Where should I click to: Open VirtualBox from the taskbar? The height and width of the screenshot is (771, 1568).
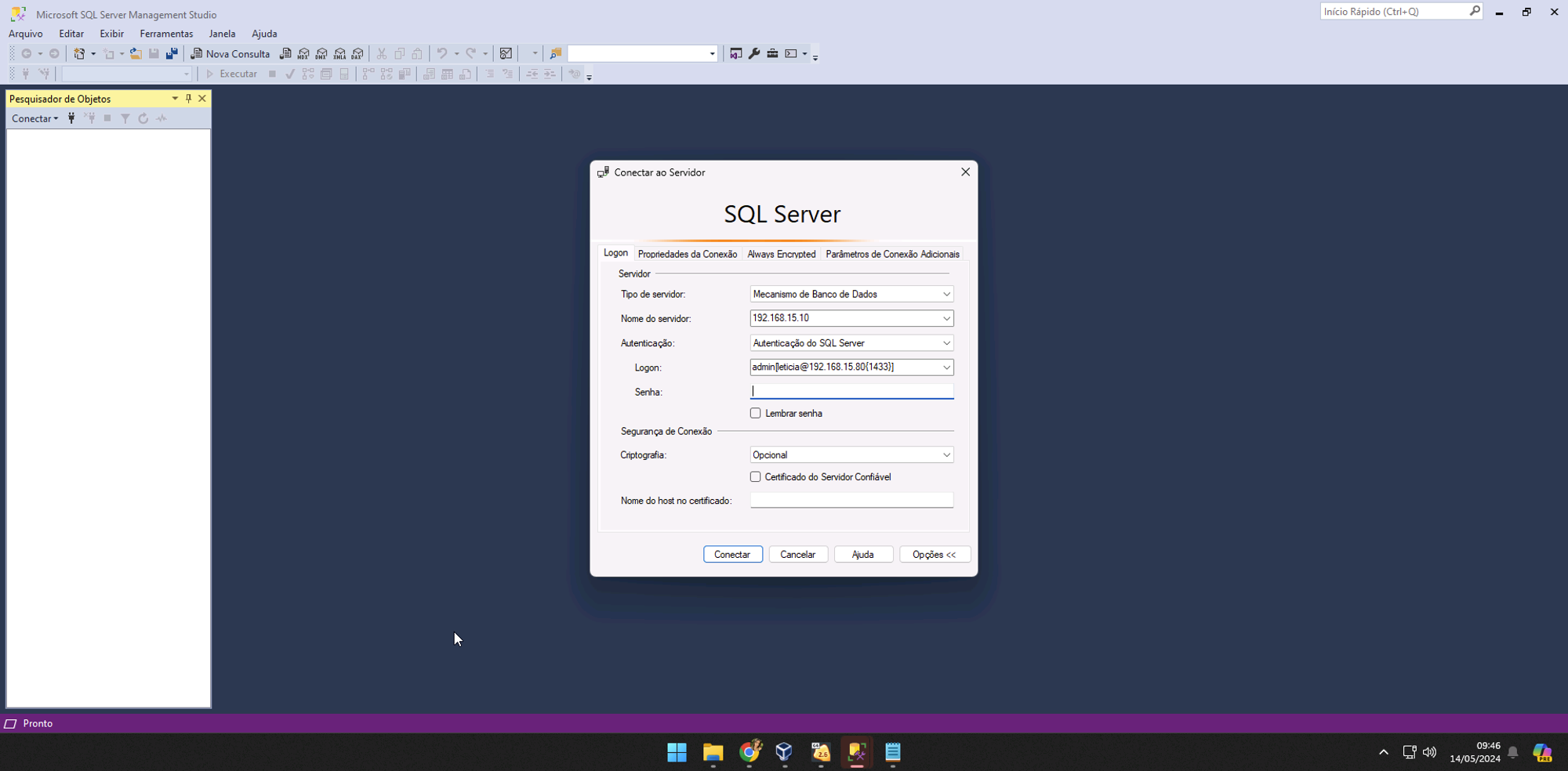pos(784,752)
